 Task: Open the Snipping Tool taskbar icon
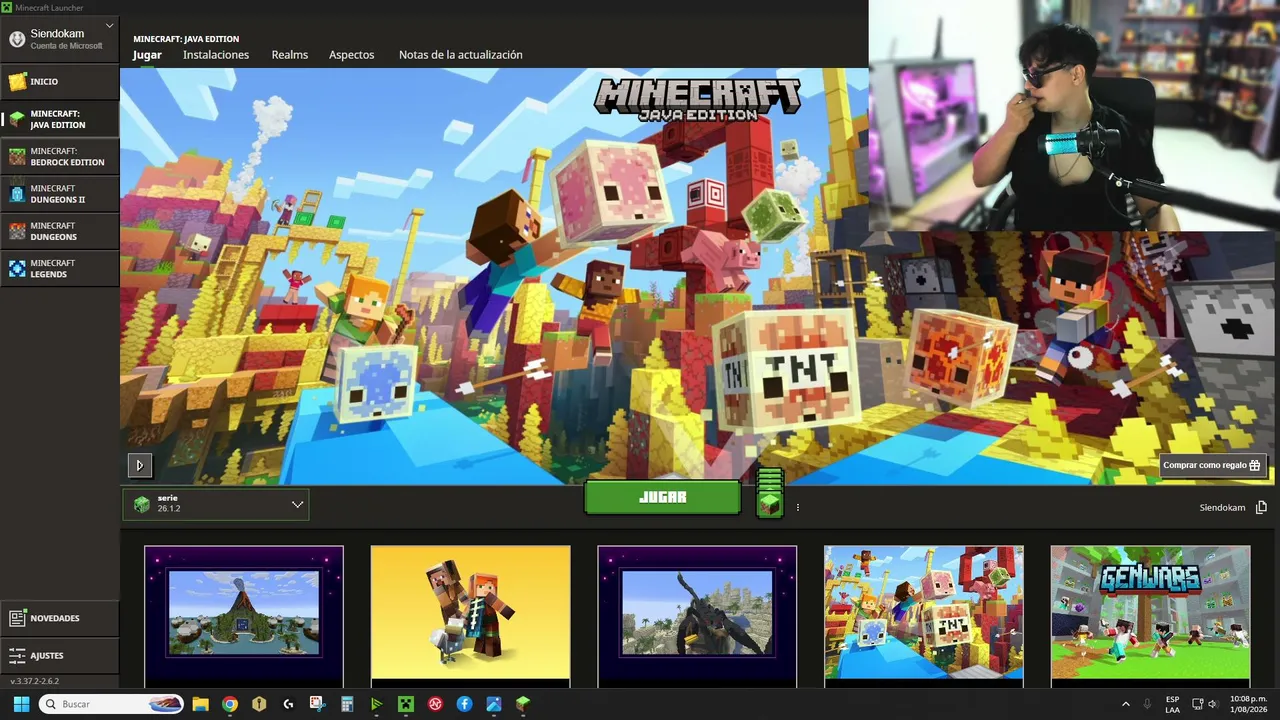click(x=317, y=704)
